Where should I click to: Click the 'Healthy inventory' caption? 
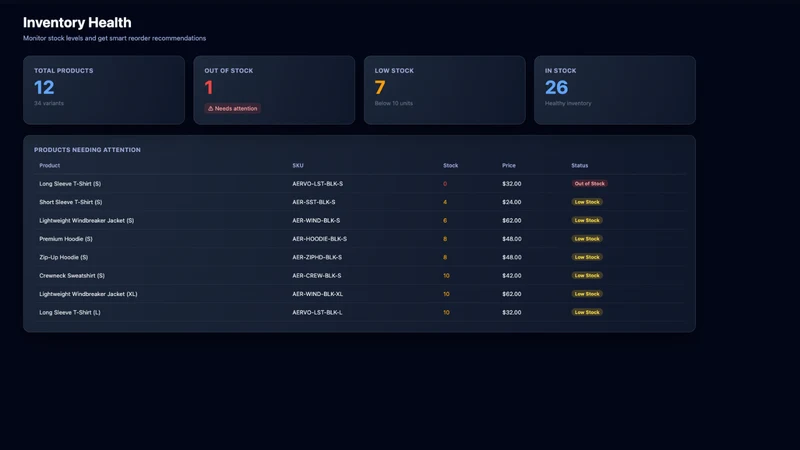pos(568,103)
